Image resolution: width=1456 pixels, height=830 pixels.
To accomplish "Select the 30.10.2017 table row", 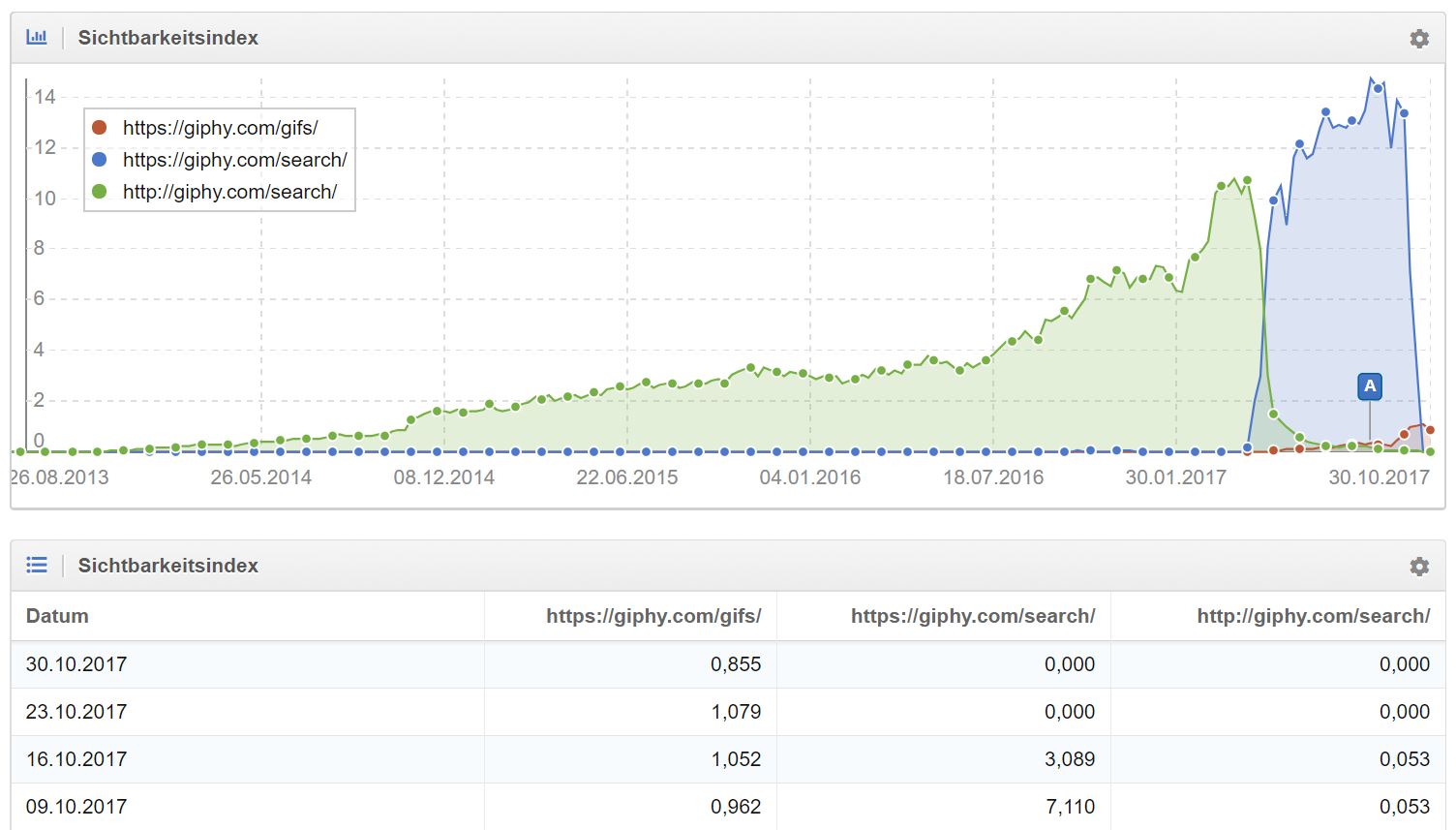I will coord(76,664).
